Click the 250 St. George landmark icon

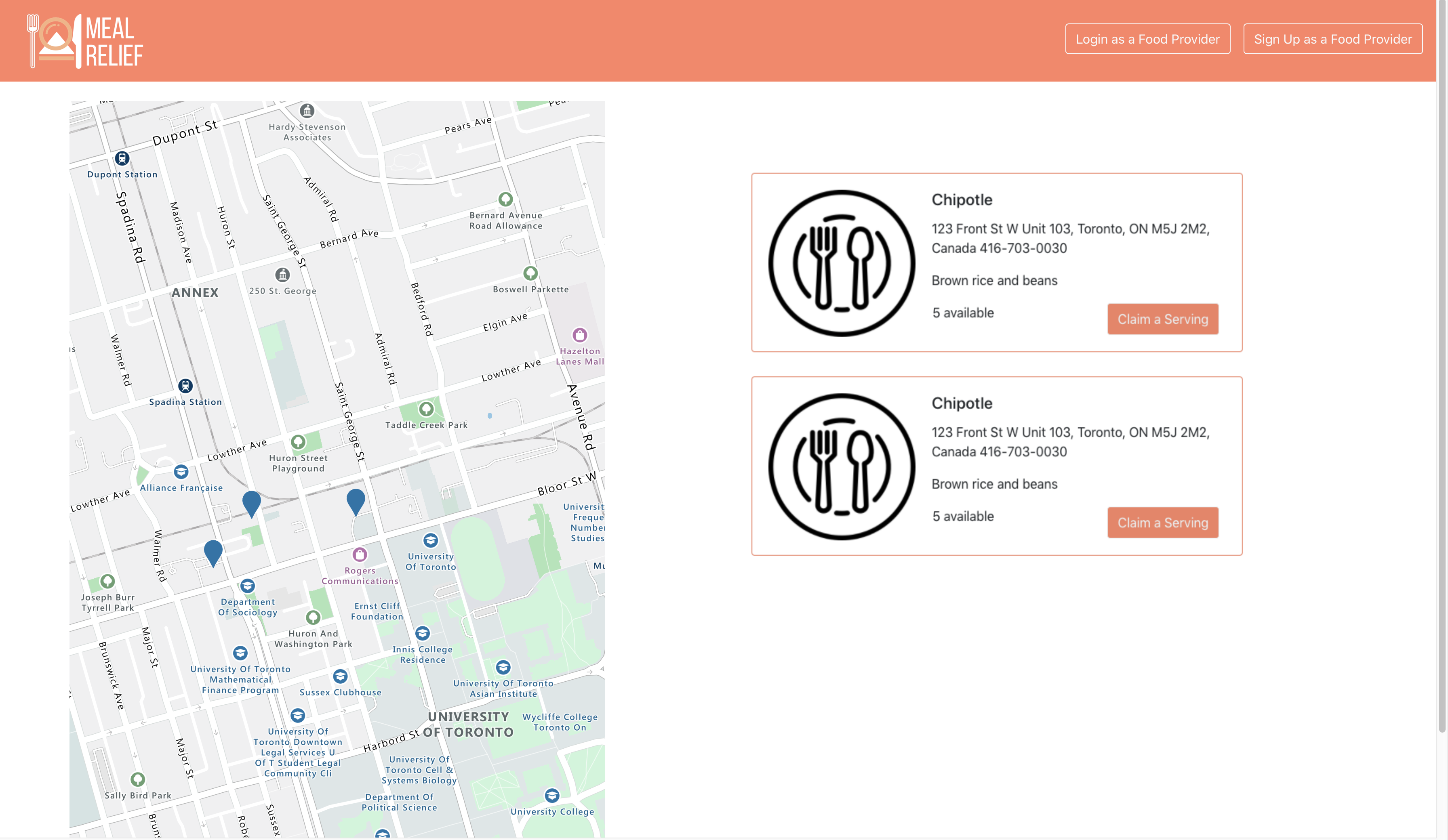(x=282, y=275)
